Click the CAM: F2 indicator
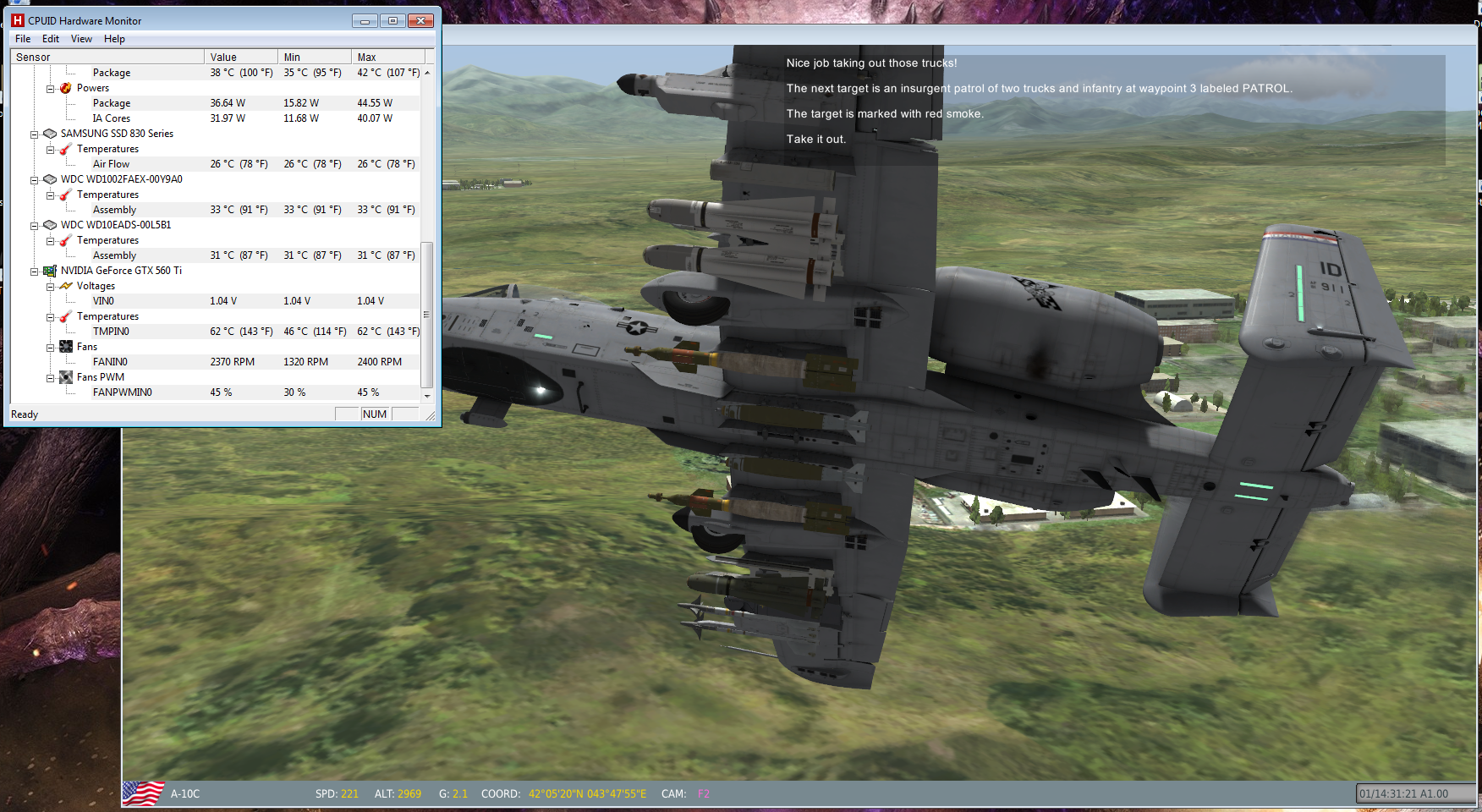The height and width of the screenshot is (812, 1482). (x=685, y=793)
